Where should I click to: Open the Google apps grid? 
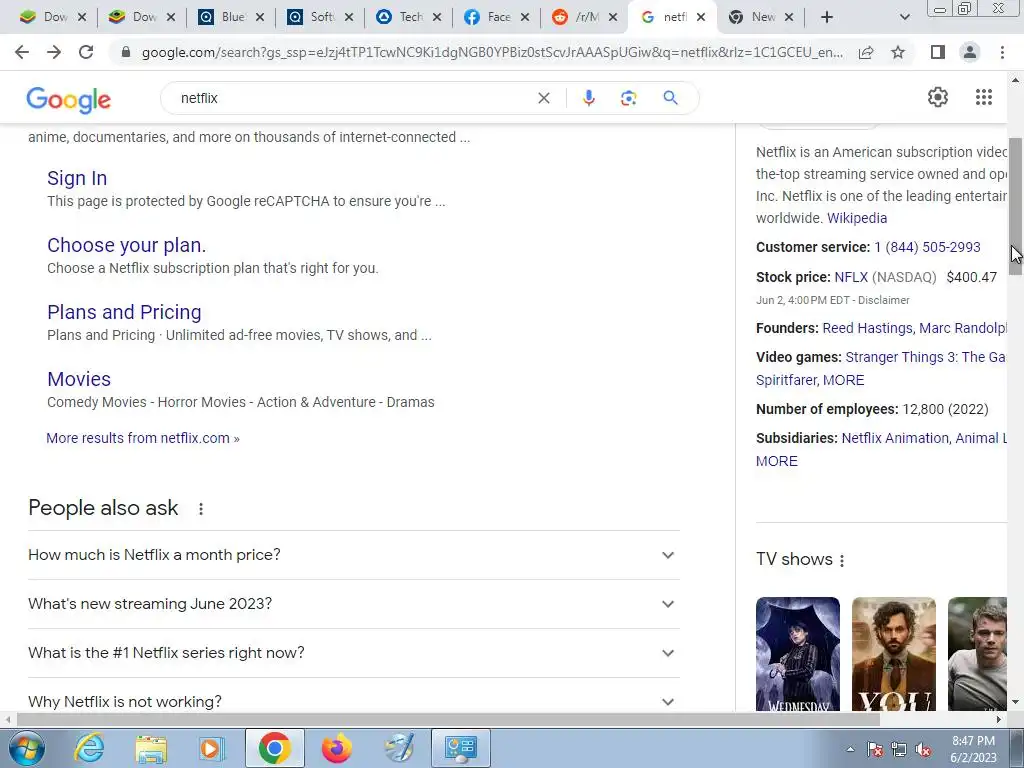[984, 97]
